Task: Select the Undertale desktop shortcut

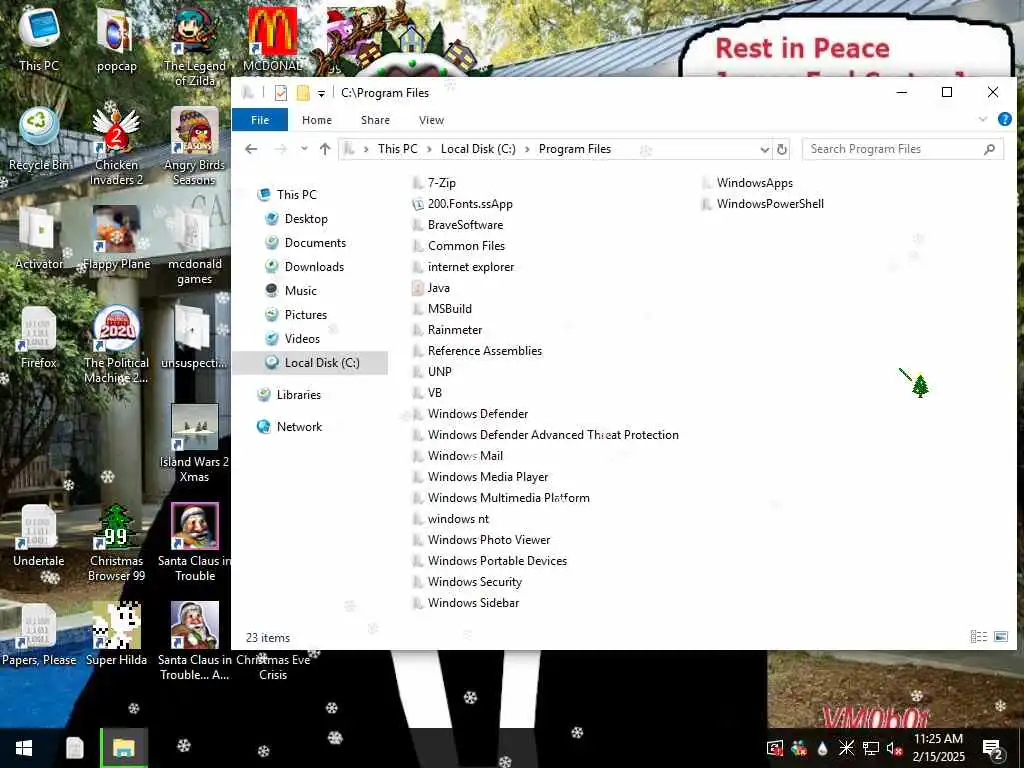Action: 39,536
